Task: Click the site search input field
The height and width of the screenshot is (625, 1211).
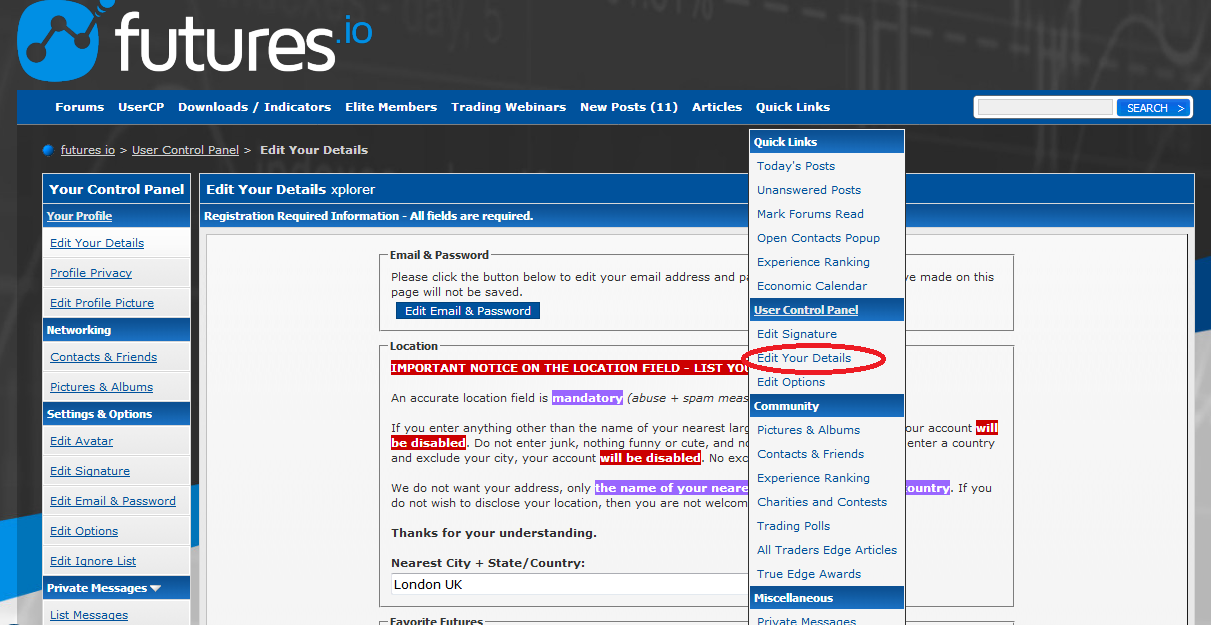Action: tap(1046, 107)
